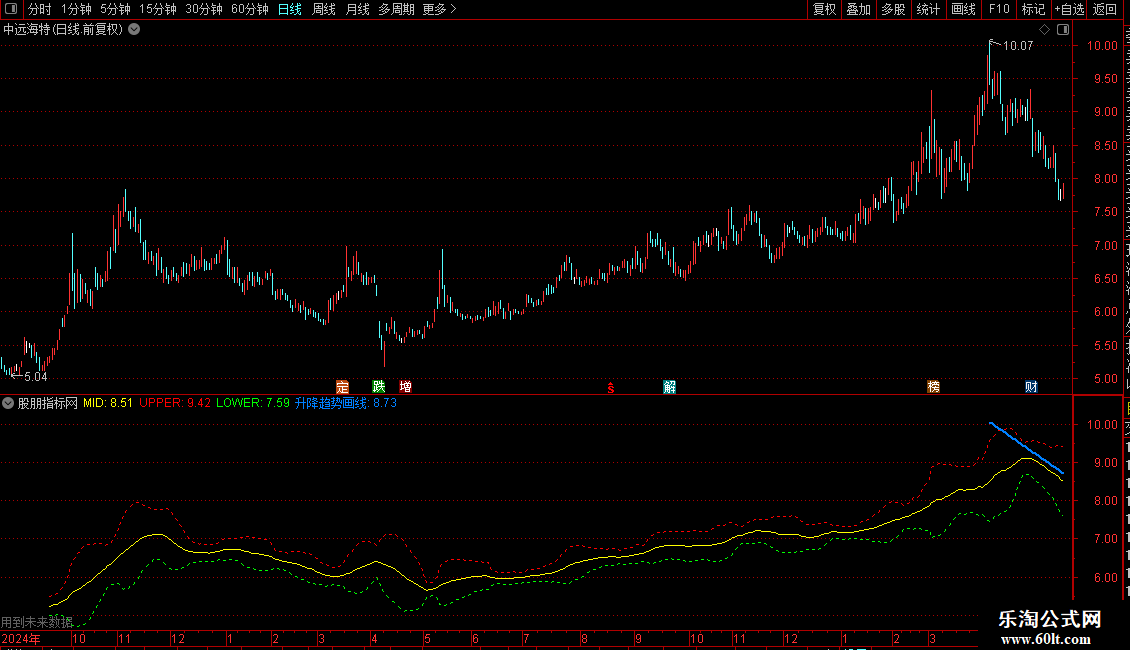Open the 多周期 multi-period view
Screen dimensions: 1130x650
point(396,9)
